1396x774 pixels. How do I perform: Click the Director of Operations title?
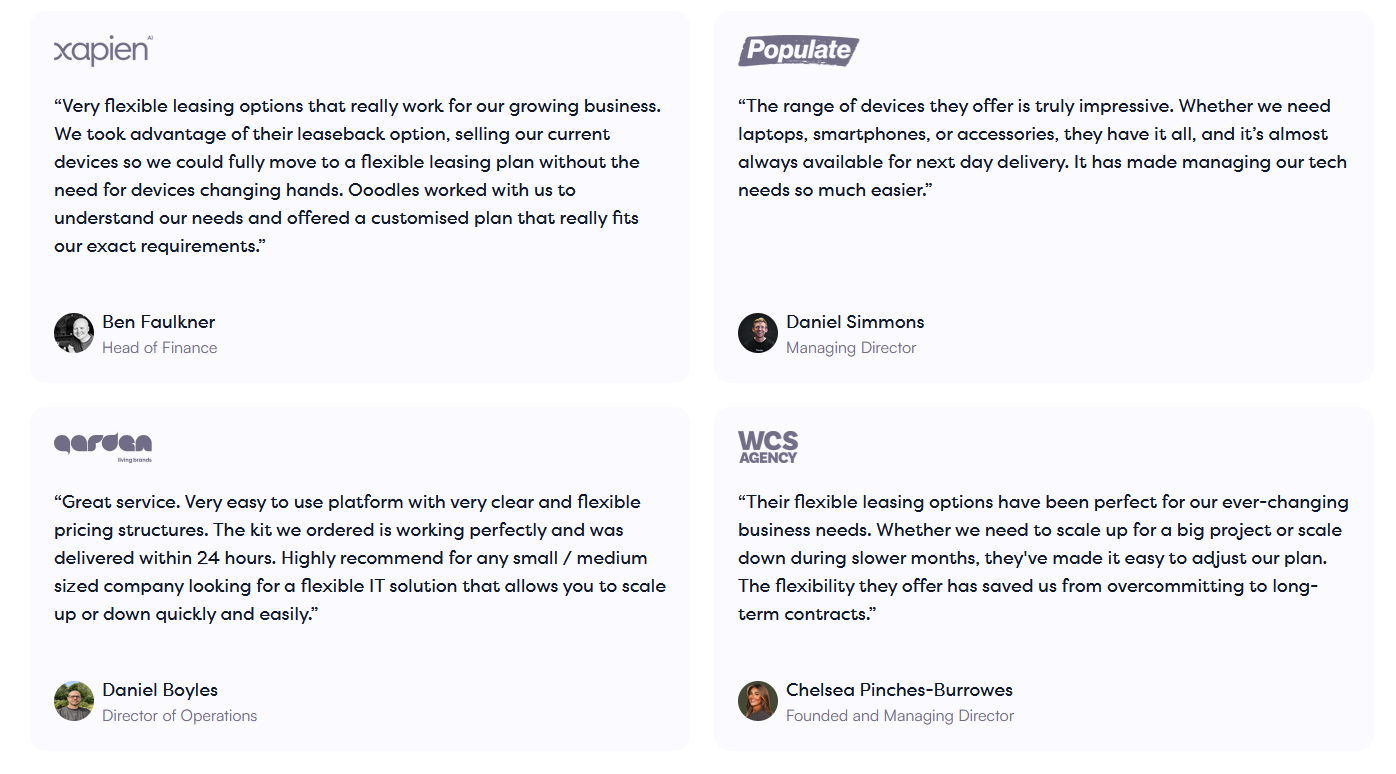[179, 716]
